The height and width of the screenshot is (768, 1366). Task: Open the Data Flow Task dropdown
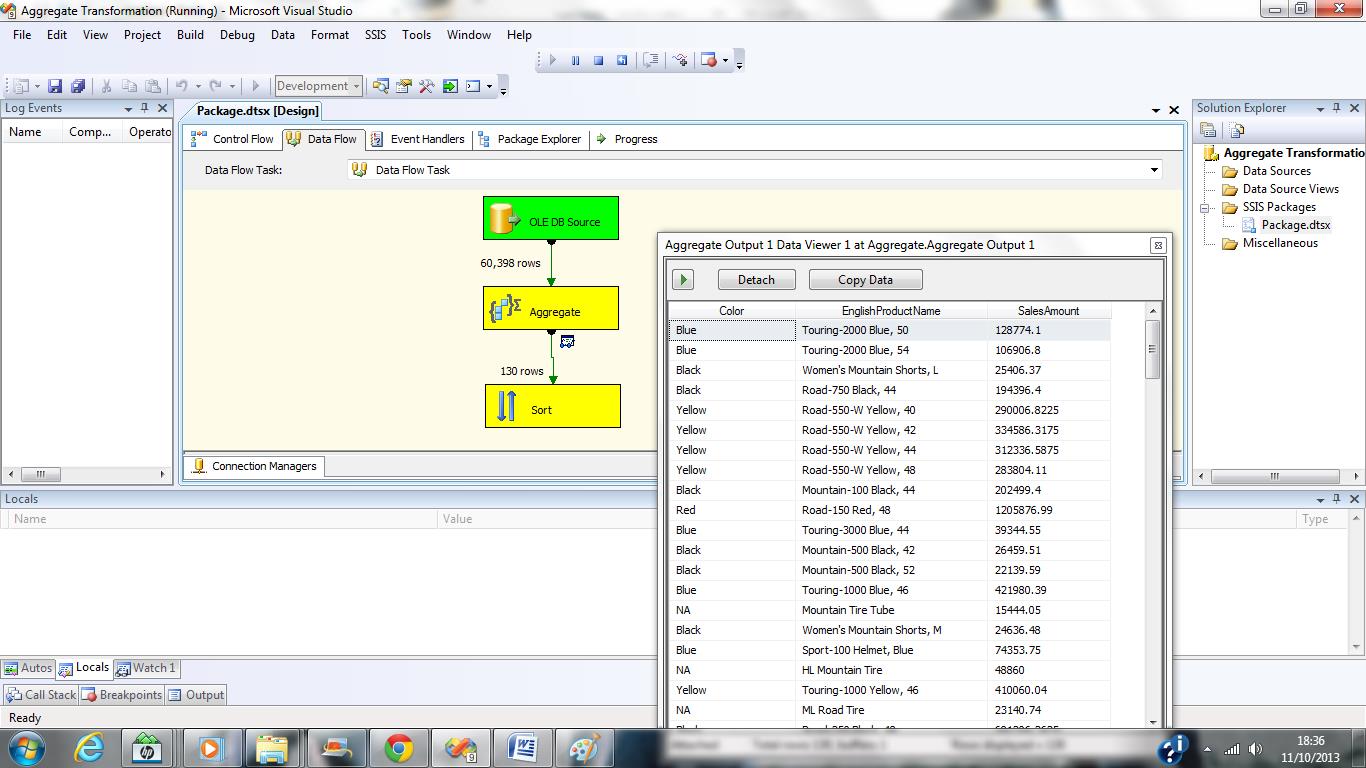1154,170
